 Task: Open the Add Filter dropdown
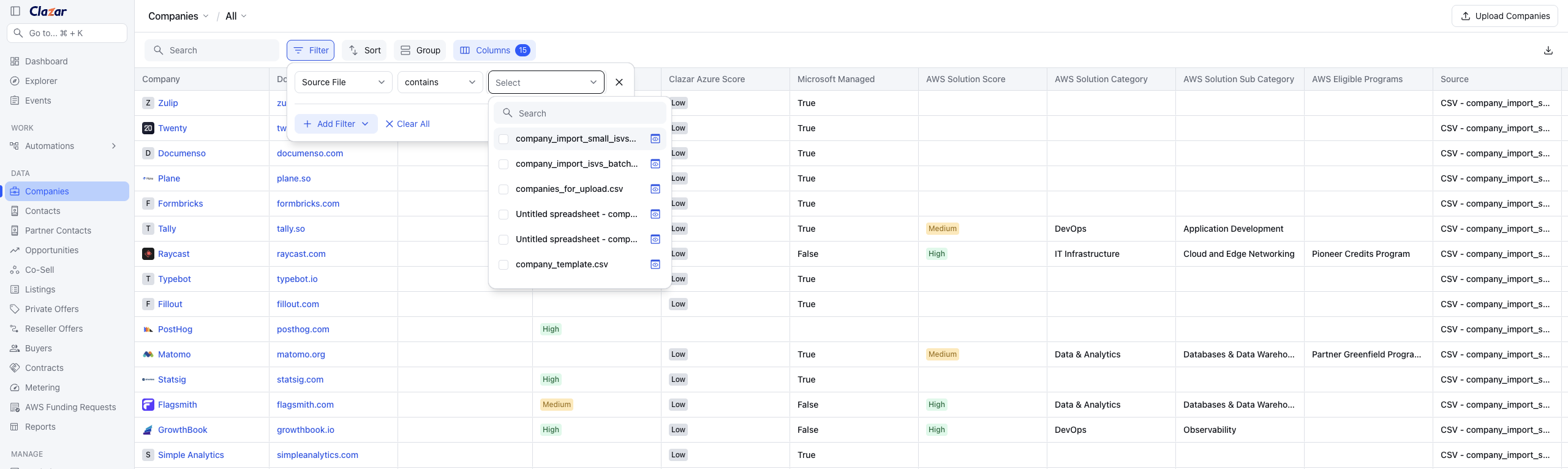[336, 124]
